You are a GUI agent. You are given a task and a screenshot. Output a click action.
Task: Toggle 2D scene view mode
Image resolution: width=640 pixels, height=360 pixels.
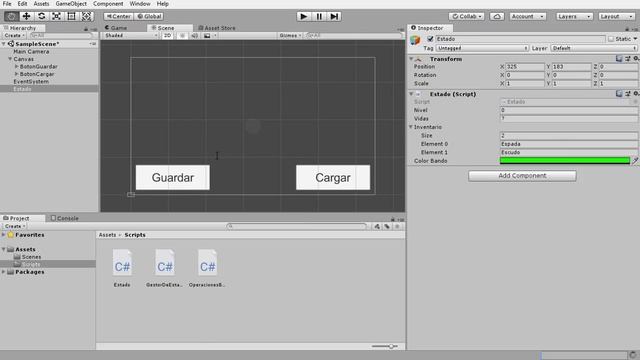coord(167,36)
